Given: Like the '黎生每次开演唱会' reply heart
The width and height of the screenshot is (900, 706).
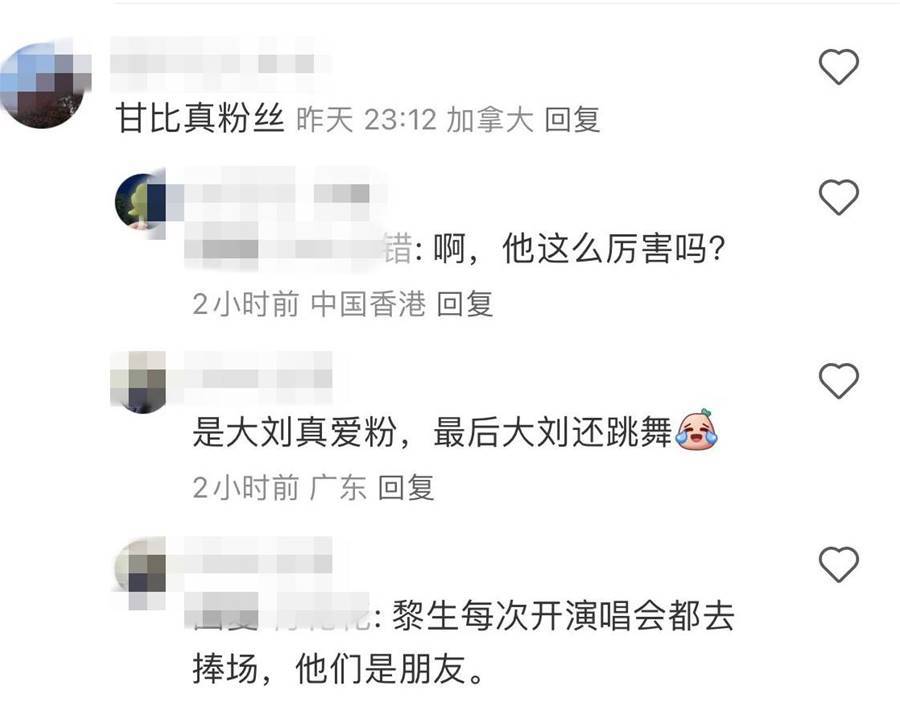Looking at the screenshot, I should pos(839,564).
